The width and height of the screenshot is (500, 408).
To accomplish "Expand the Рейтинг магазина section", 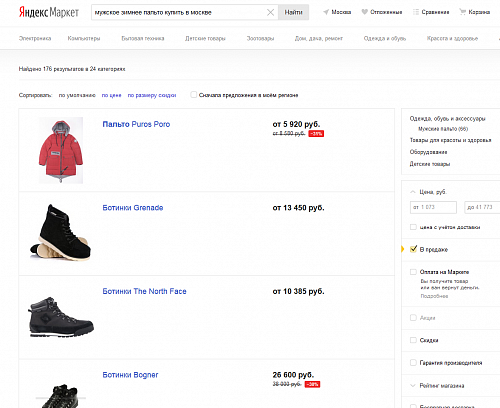I will (x=413, y=386).
